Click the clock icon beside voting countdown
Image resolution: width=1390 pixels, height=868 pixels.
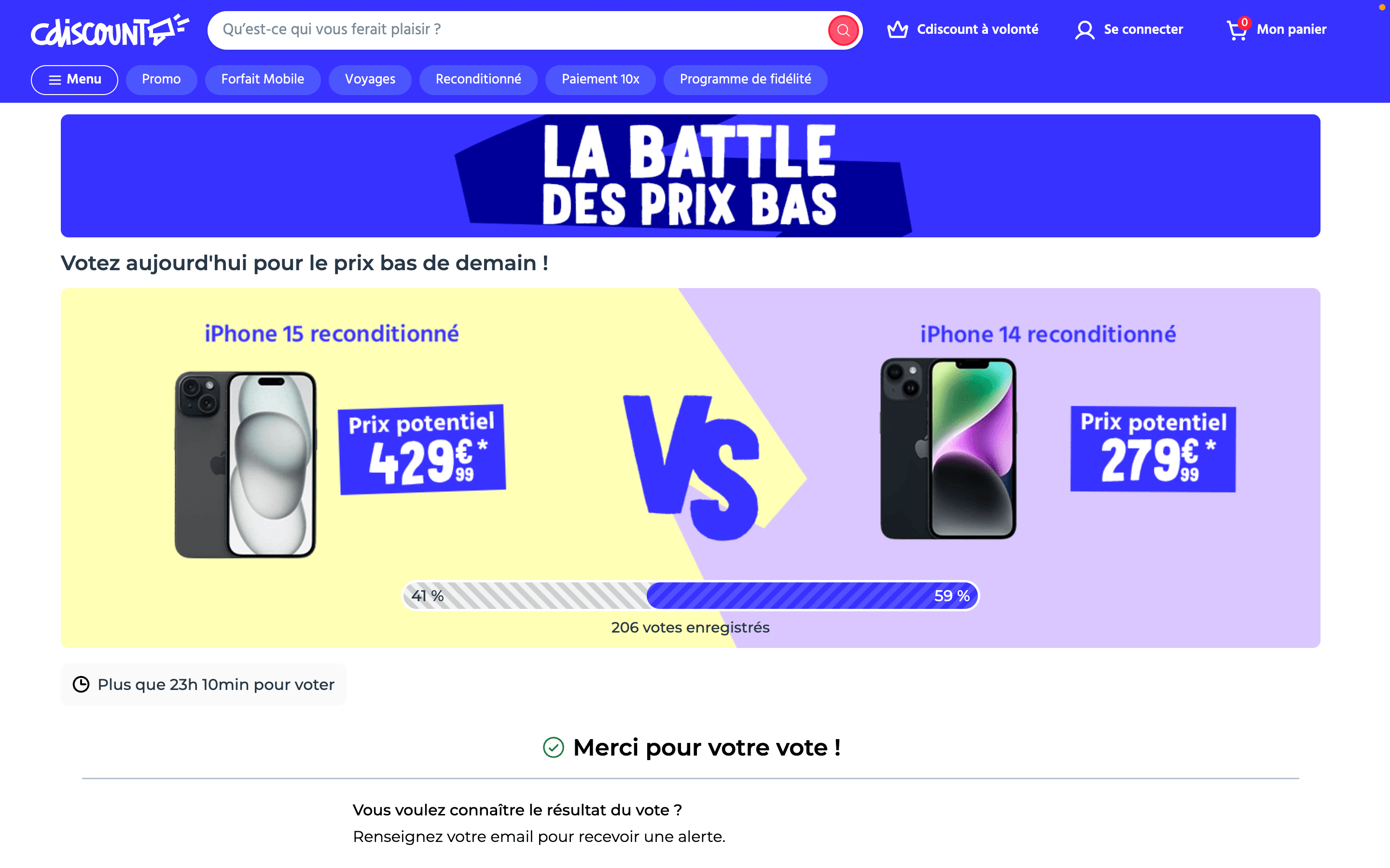(x=81, y=684)
